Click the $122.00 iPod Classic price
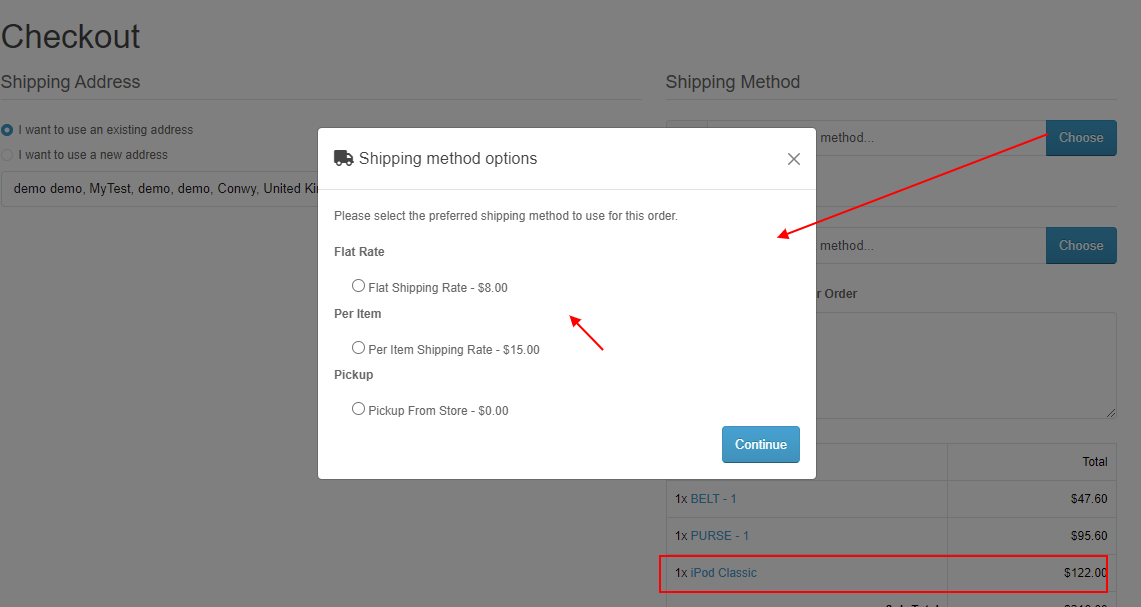 pyautogui.click(x=1085, y=573)
